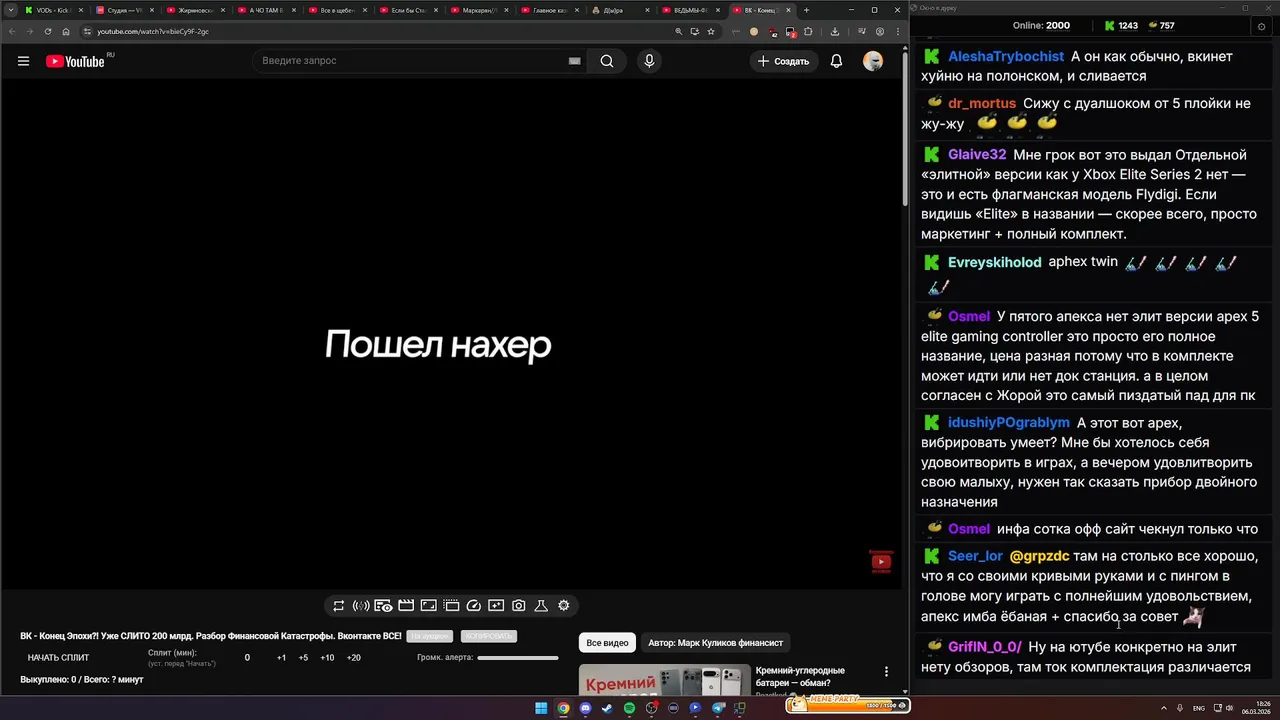Click the dashed-rectangle icon in the player toolbar
Image resolution: width=1280 pixels, height=720 pixels.
pos(451,606)
